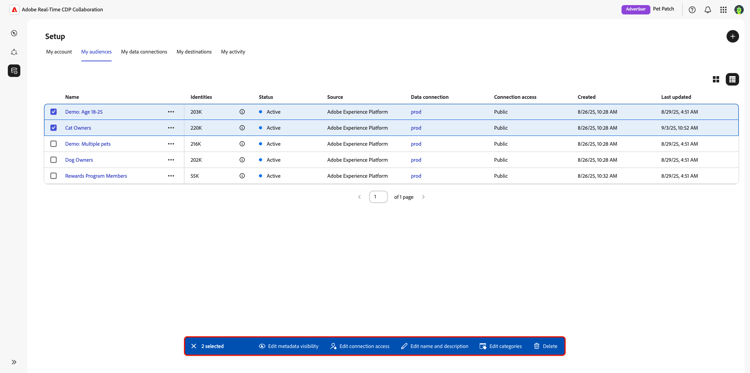Image resolution: width=750 pixels, height=373 pixels.
Task: Click Edit metadata visibility
Action: point(288,346)
